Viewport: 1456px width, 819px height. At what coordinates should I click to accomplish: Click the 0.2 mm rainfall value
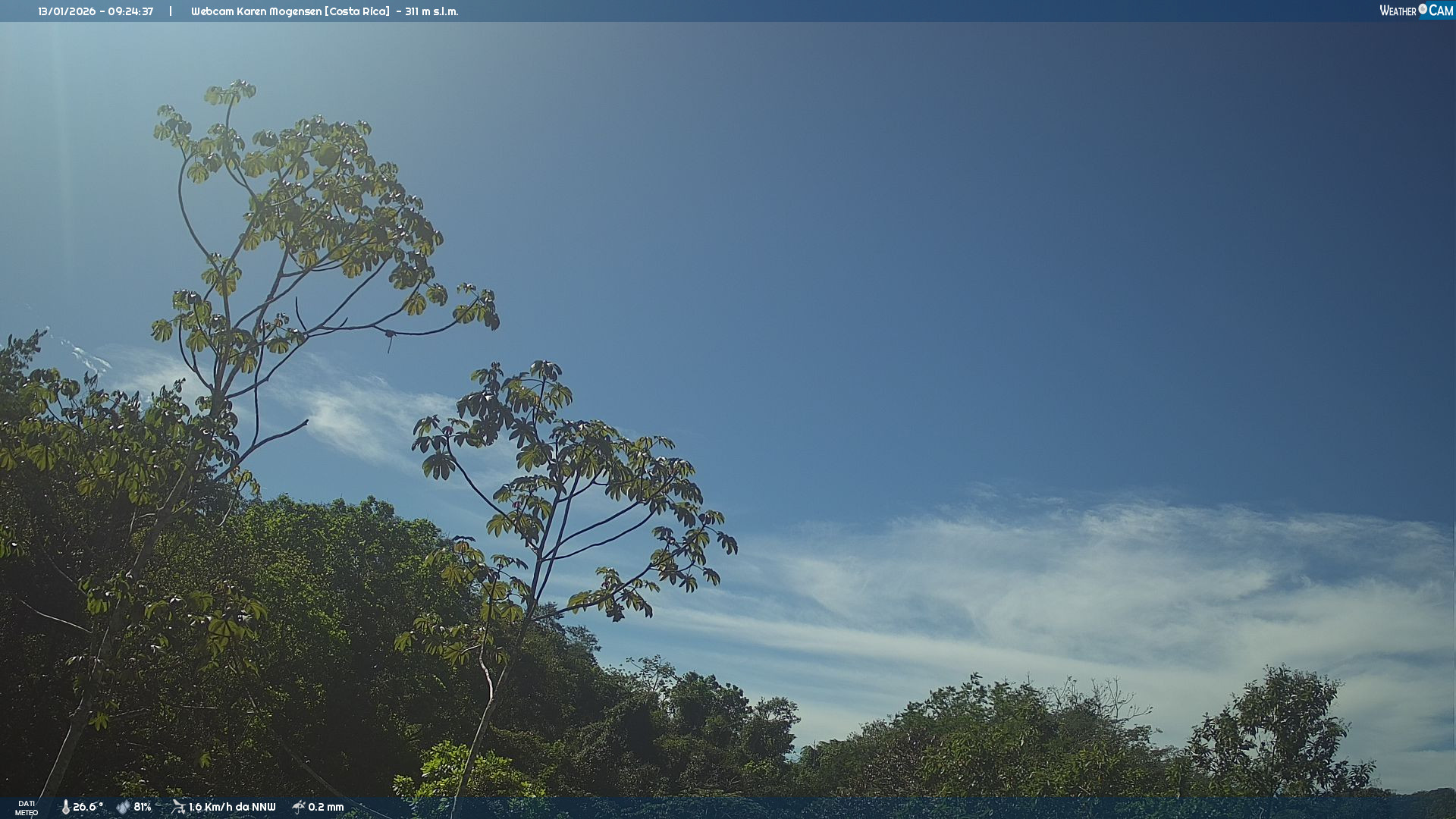326,807
